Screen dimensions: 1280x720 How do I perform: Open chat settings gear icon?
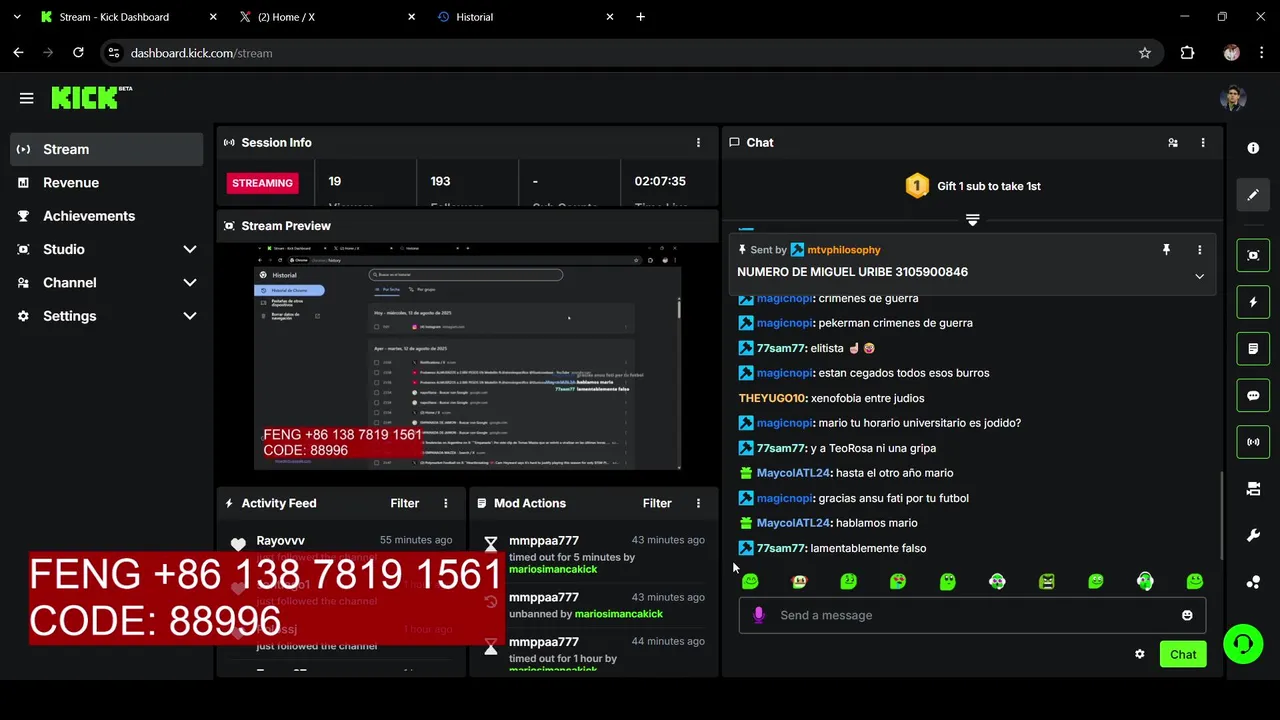pyautogui.click(x=1139, y=654)
